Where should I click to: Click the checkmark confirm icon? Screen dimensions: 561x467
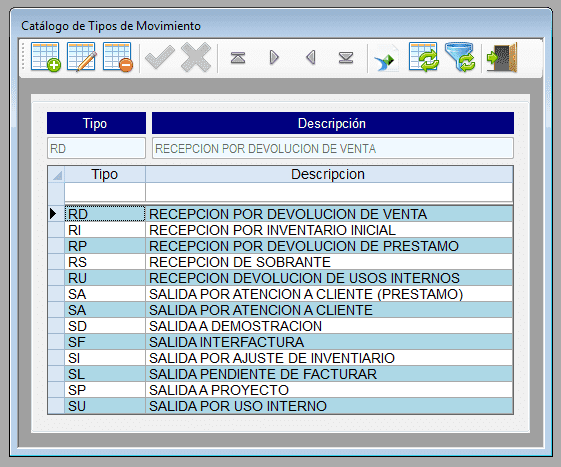click(x=160, y=57)
